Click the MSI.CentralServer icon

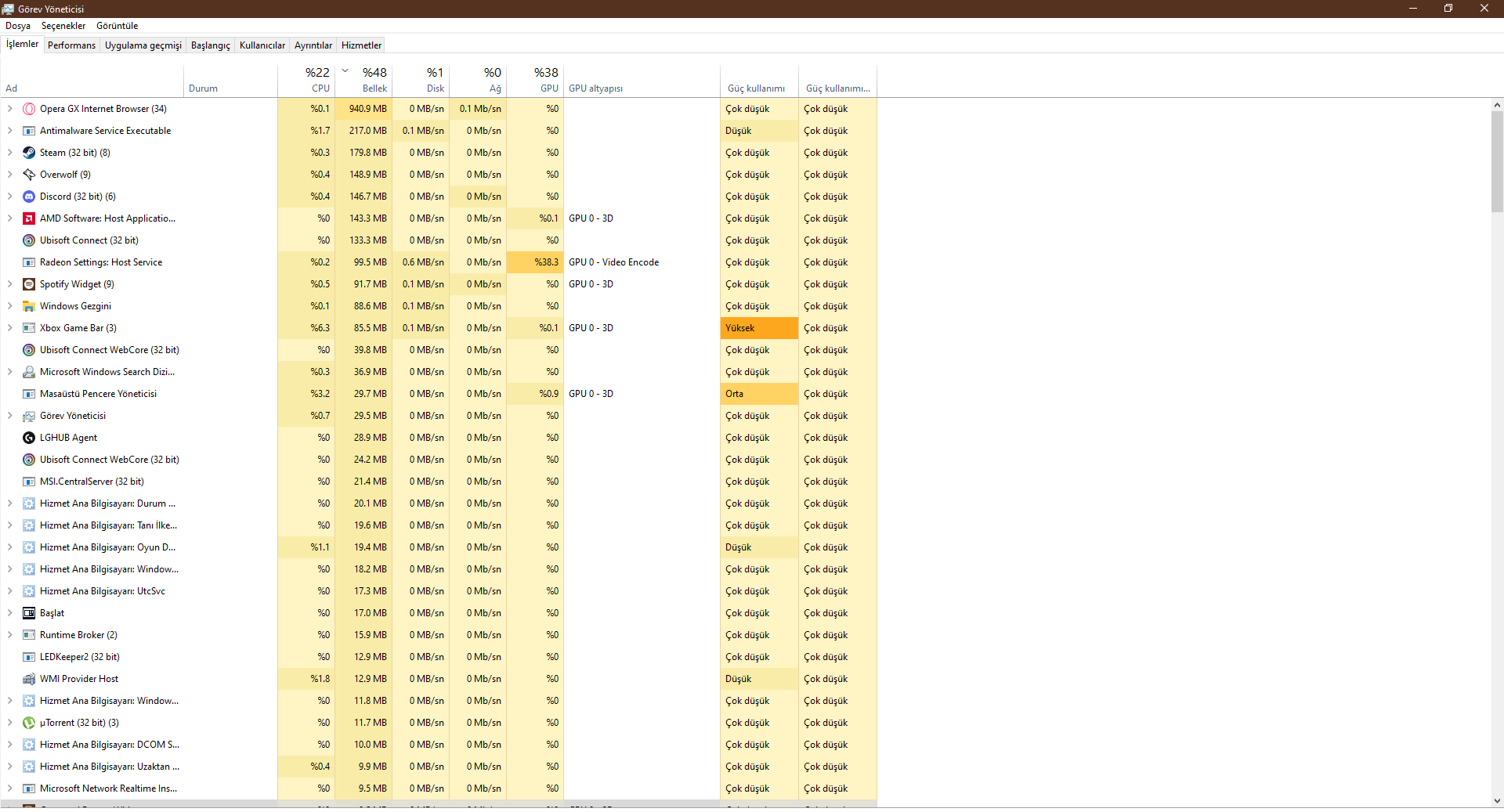29,482
